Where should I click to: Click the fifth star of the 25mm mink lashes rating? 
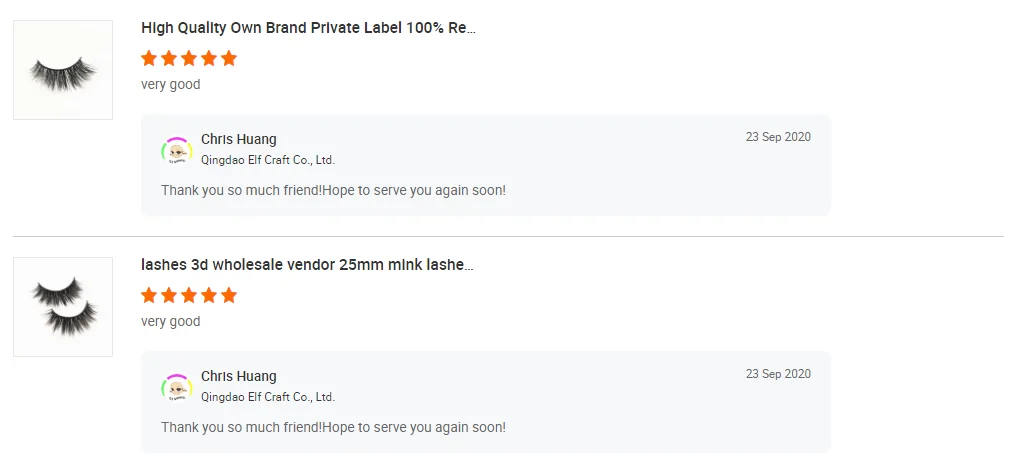click(x=229, y=295)
